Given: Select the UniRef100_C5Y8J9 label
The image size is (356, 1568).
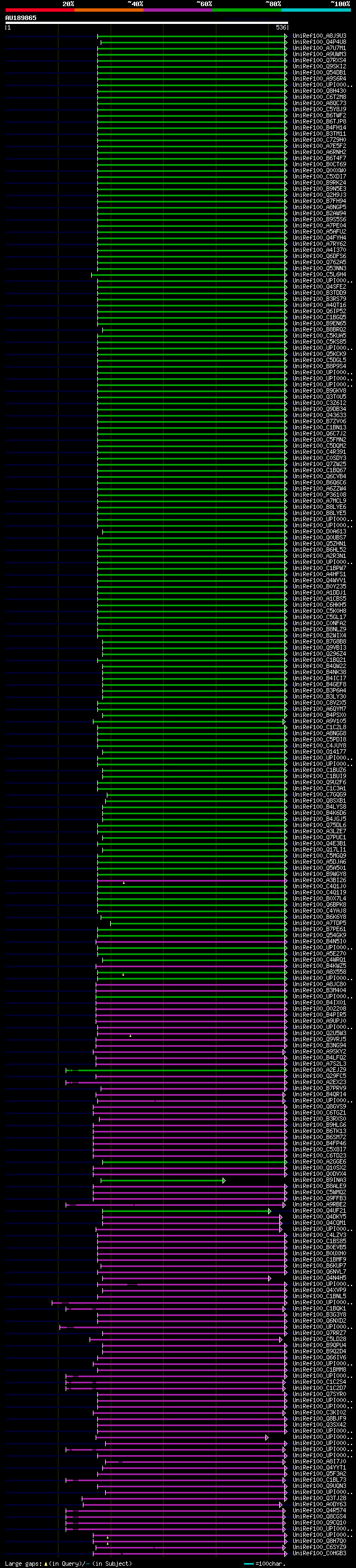Looking at the screenshot, I should 319,109.
